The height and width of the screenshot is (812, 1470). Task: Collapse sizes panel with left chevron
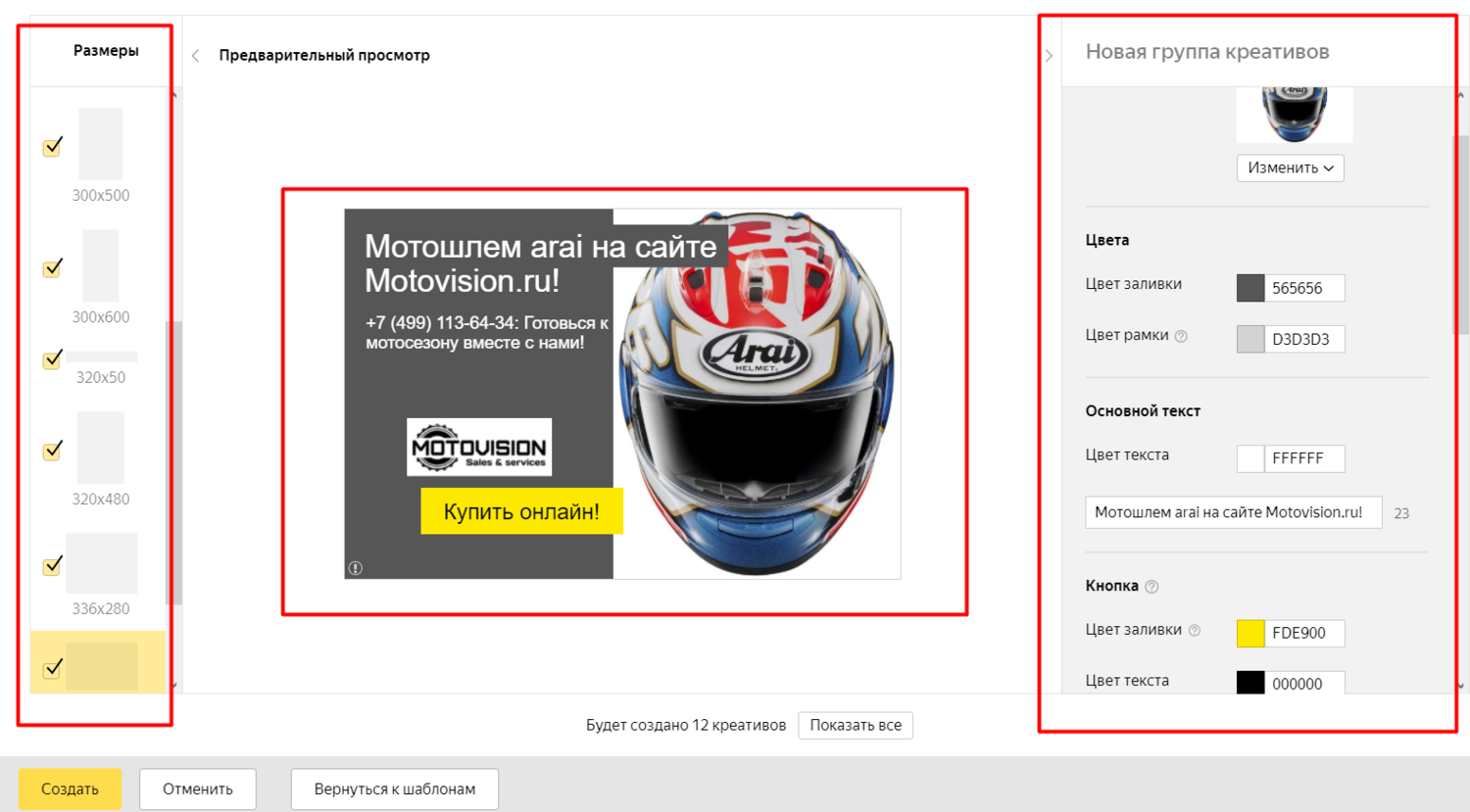196,56
